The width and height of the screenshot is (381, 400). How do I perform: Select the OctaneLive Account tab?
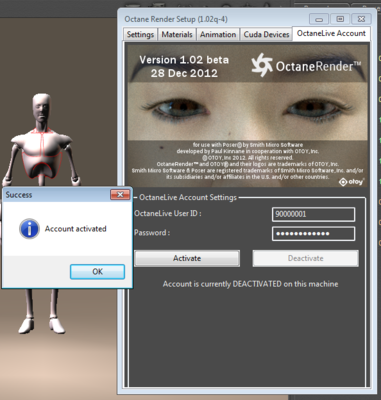pos(331,33)
